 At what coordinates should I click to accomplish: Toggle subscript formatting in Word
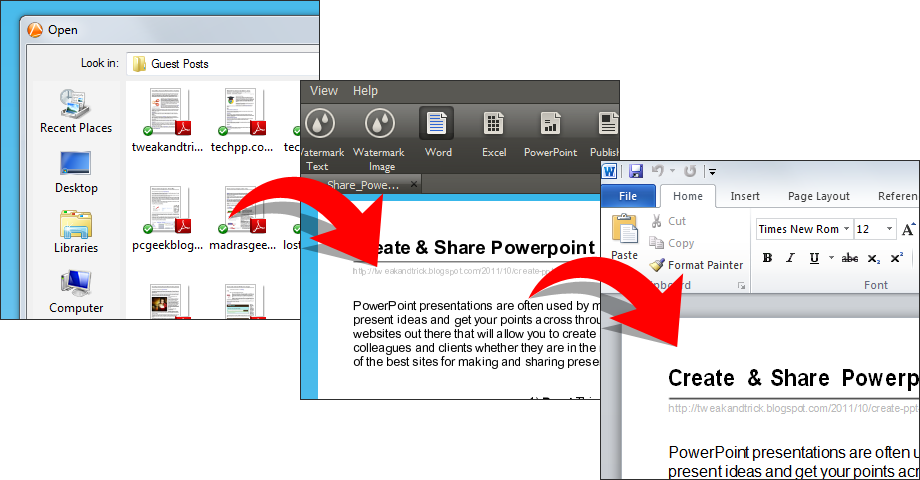coord(874,258)
